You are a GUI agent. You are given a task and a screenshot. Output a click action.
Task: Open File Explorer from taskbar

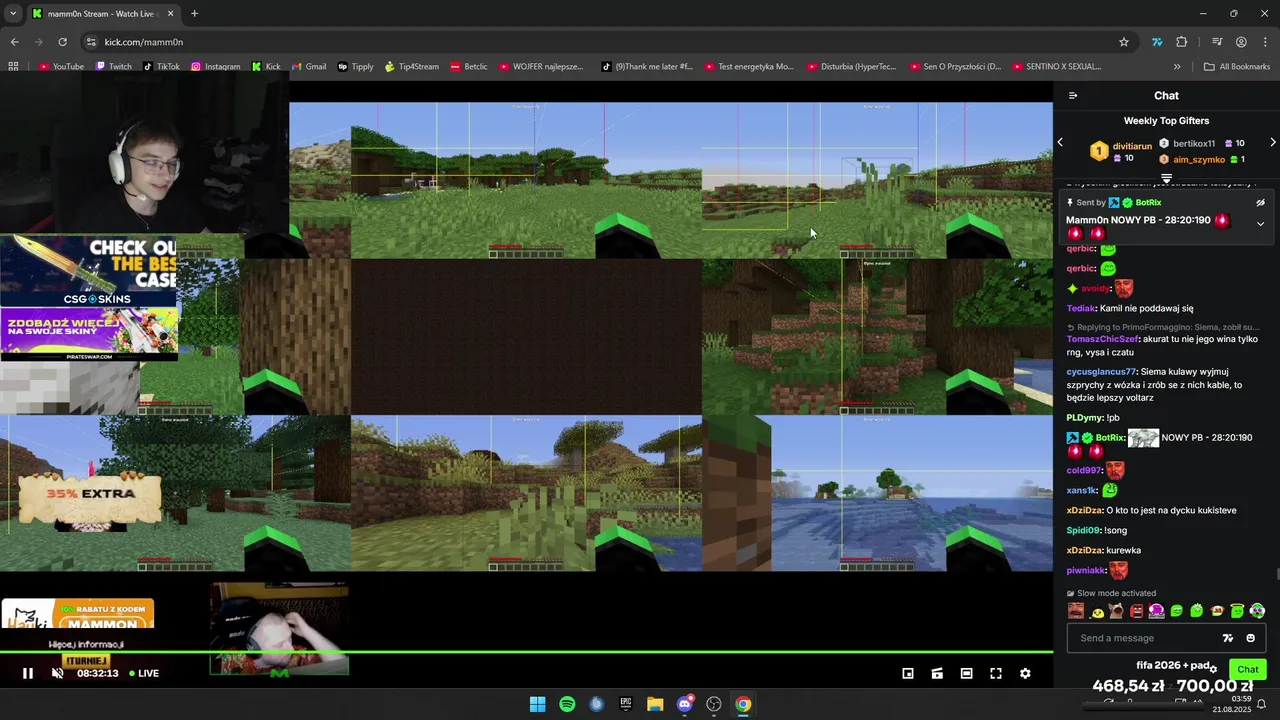[x=655, y=704]
